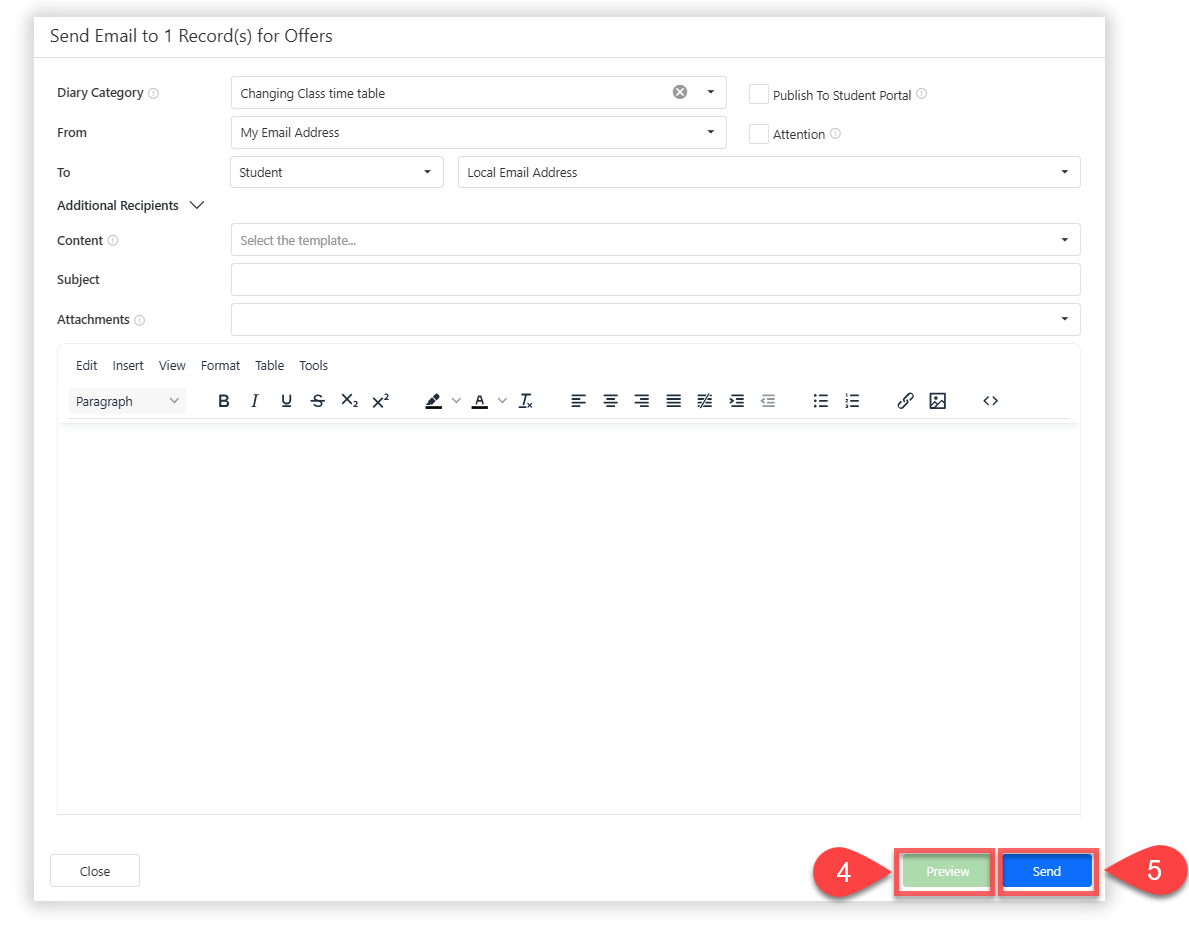This screenshot has width=1189, height=926.
Task: Open source code view icon
Action: pos(990,401)
